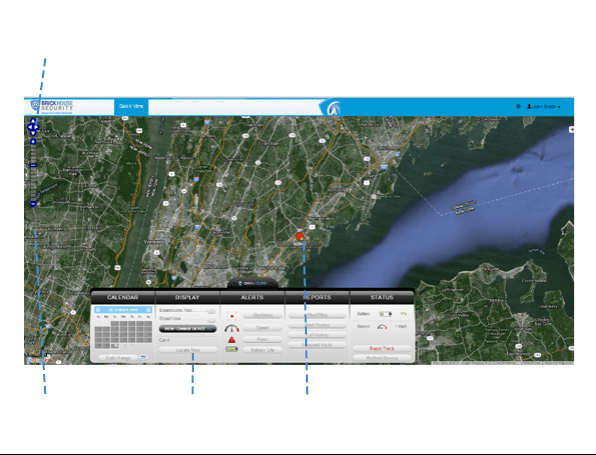
Task: Click the battery alert icon
Action: click(231, 349)
